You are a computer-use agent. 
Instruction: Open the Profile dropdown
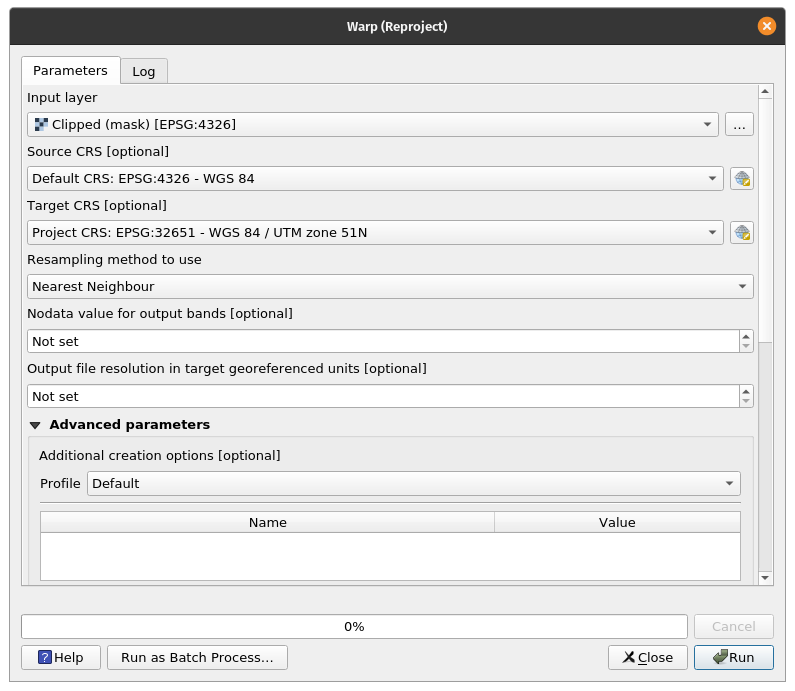point(413,484)
